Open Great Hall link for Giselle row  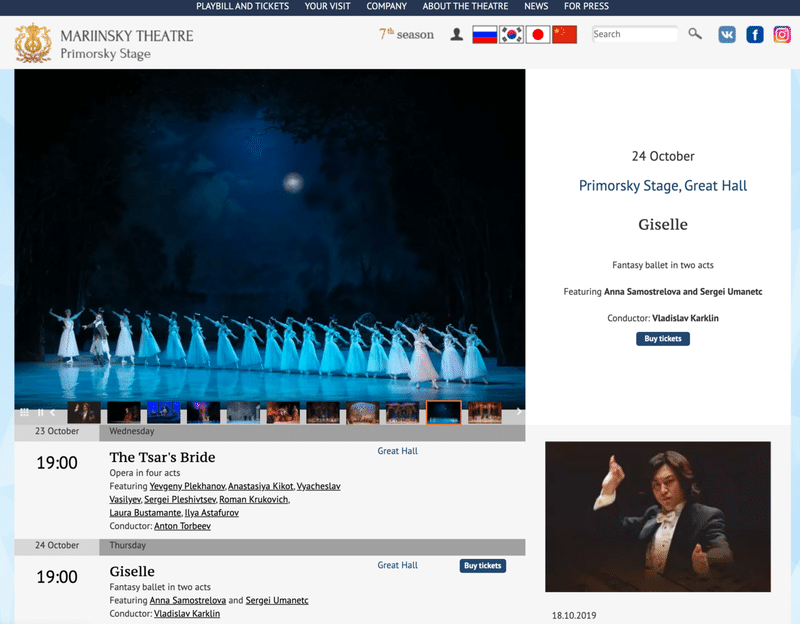tap(397, 565)
